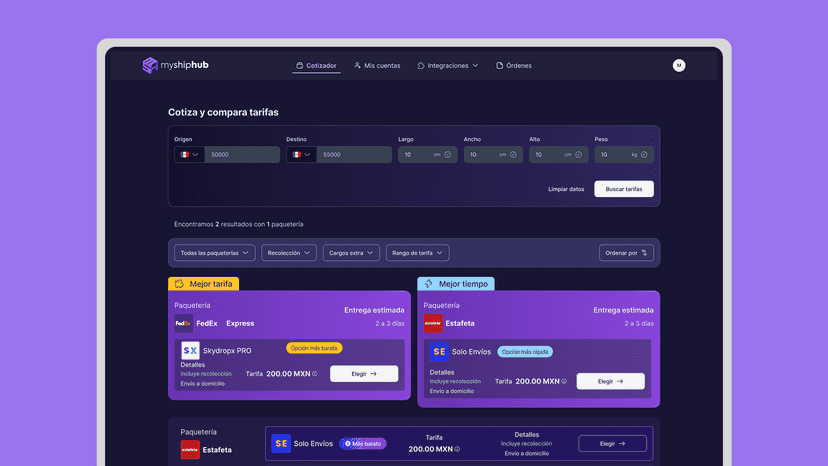Click the Express service label

[240, 323]
